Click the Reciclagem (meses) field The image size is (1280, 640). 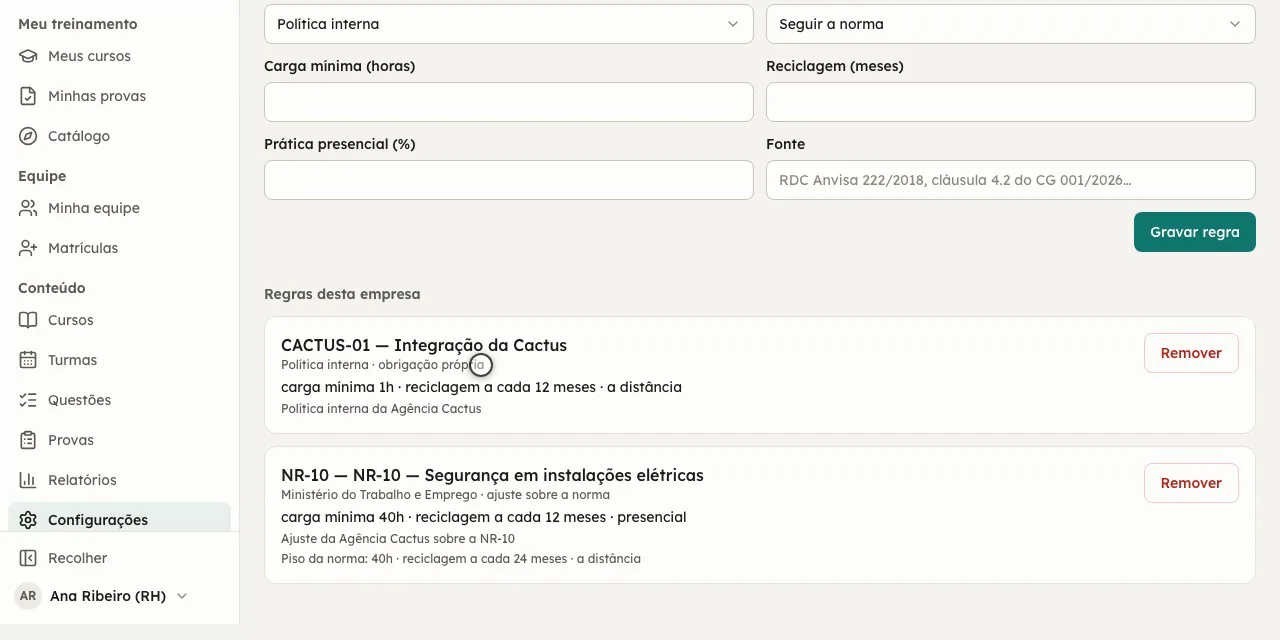click(1010, 102)
